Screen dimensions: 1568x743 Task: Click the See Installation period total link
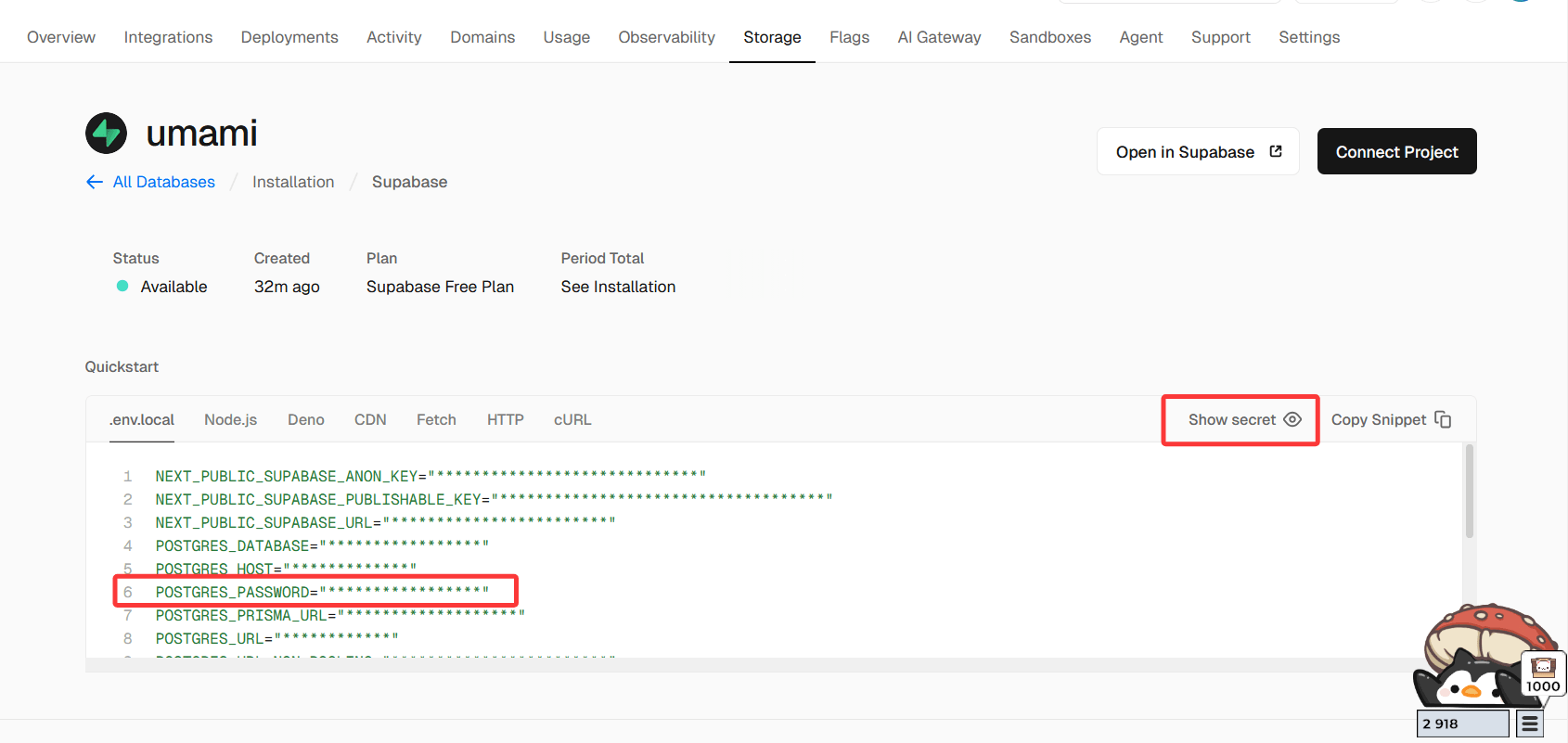coord(618,287)
